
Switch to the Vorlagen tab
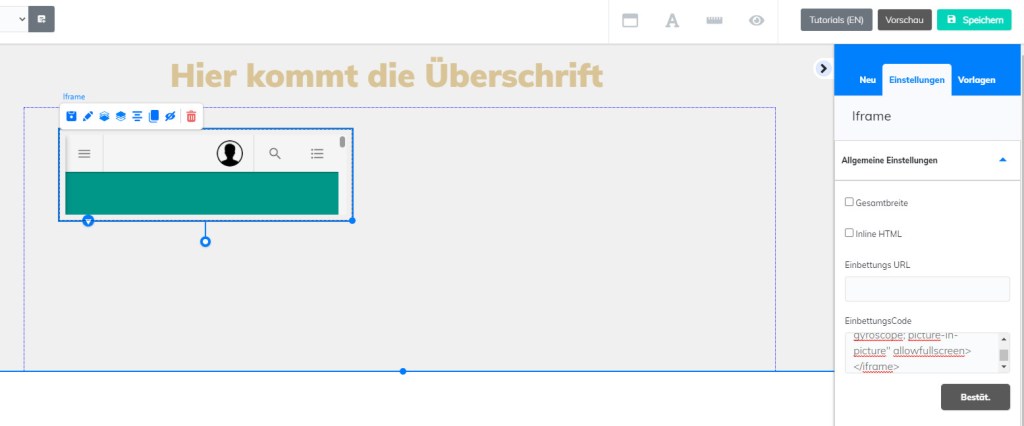click(x=976, y=79)
